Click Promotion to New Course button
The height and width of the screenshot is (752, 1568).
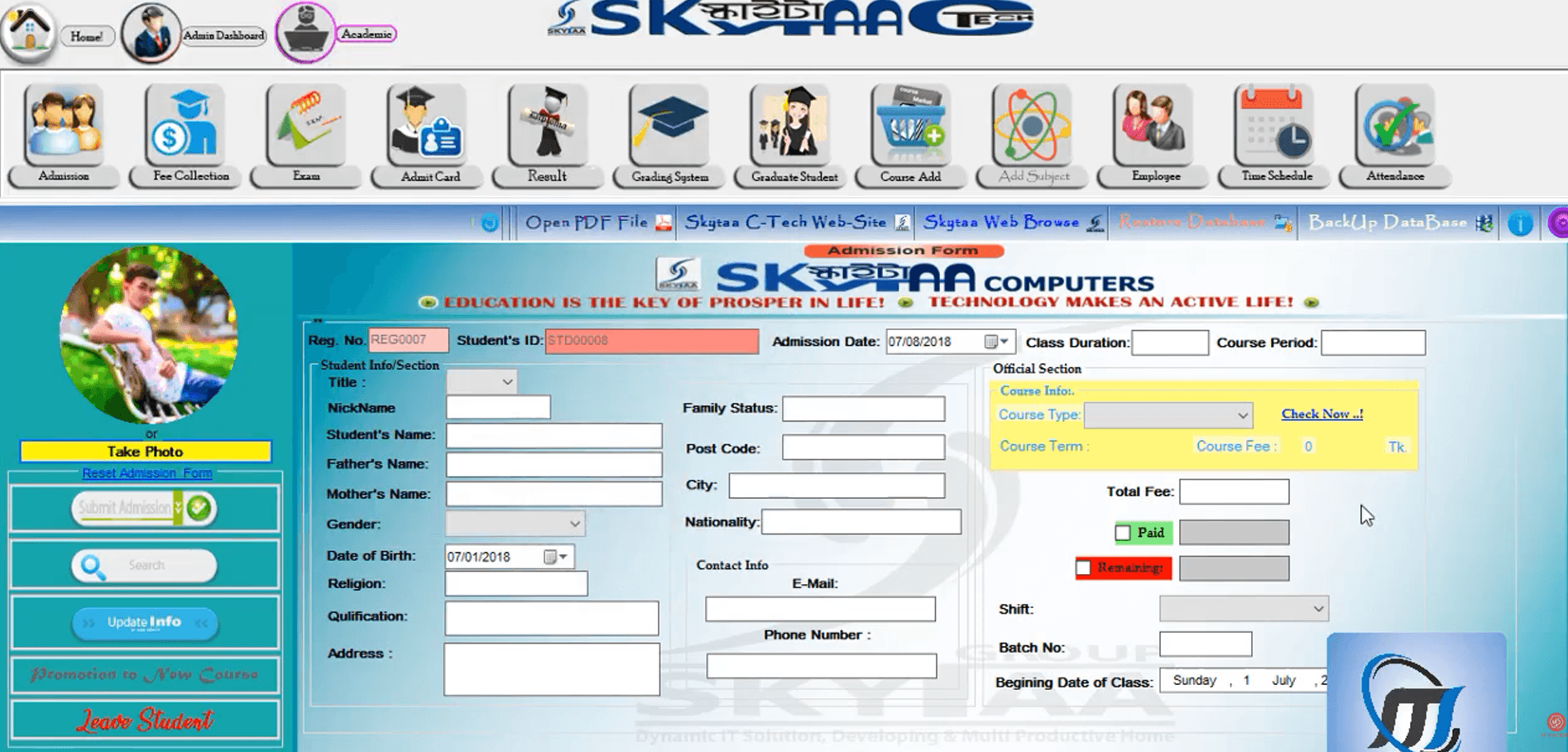(145, 675)
